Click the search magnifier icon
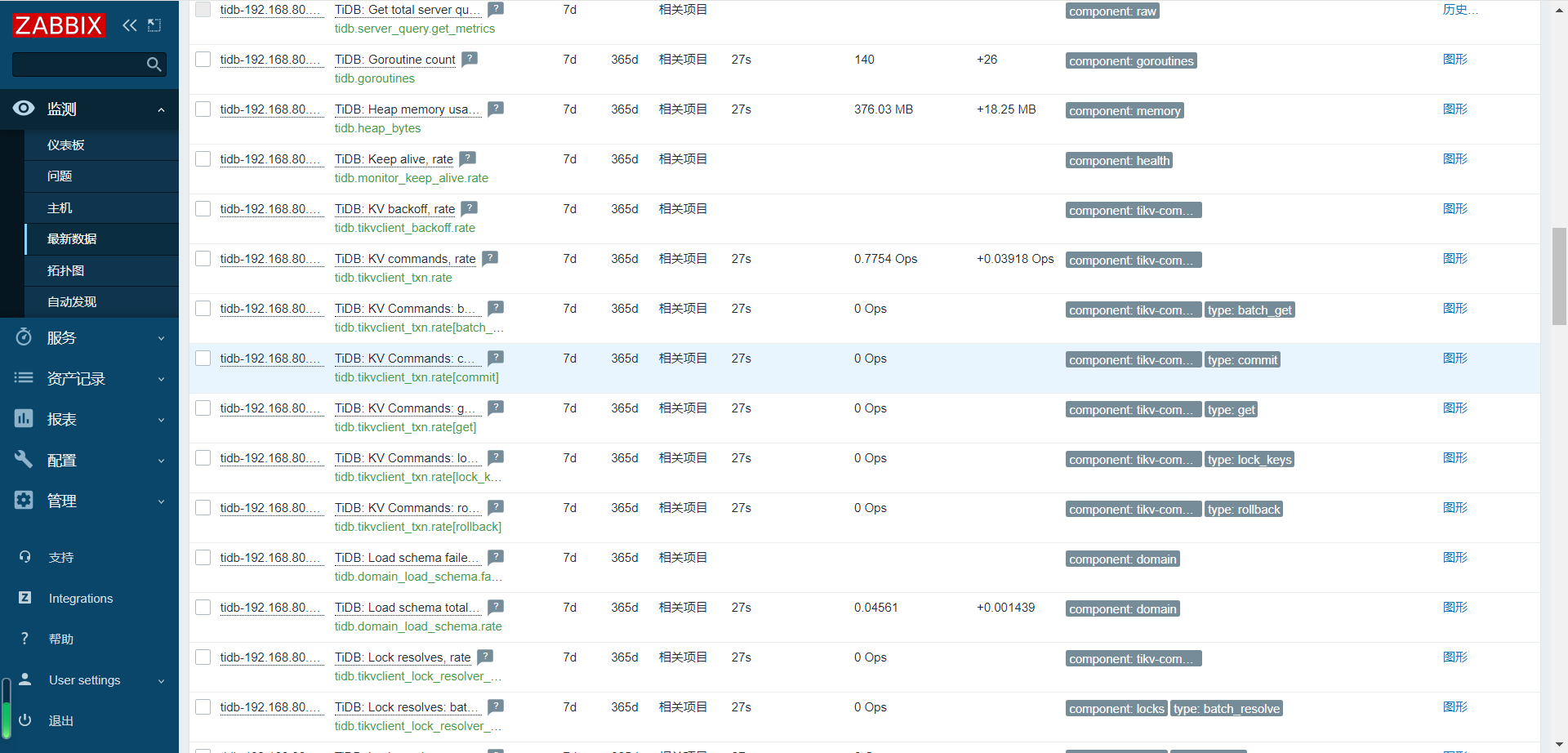 click(154, 65)
